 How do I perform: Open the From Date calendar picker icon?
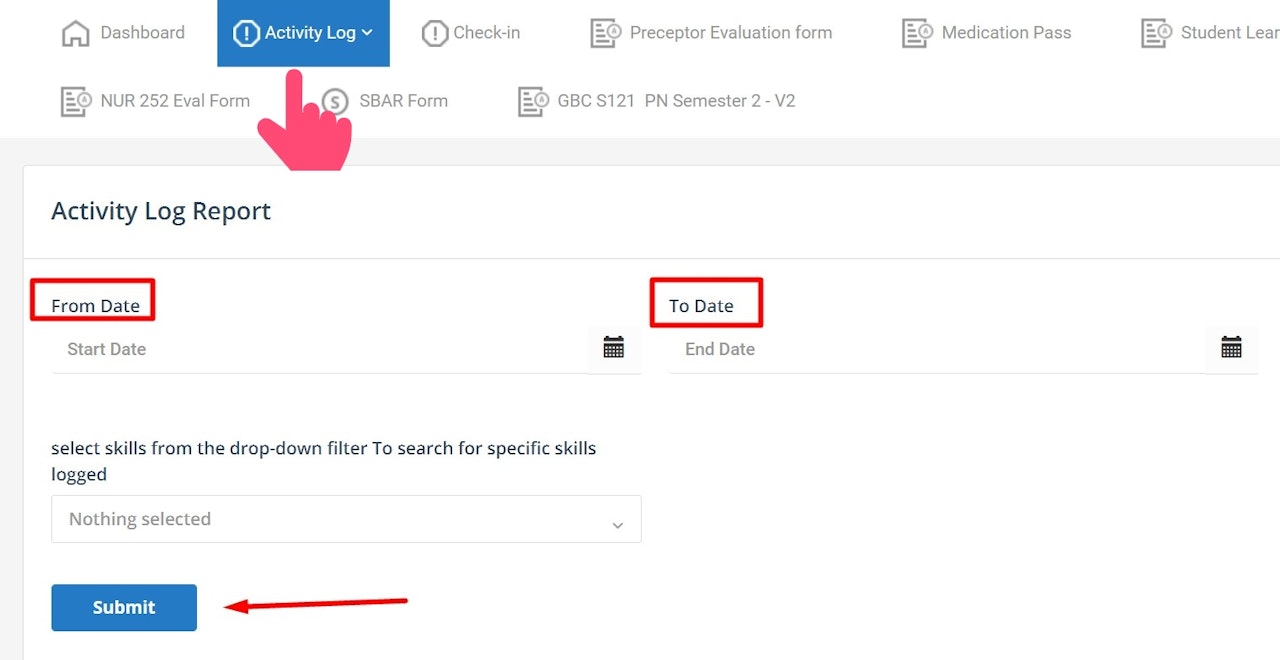click(x=614, y=348)
